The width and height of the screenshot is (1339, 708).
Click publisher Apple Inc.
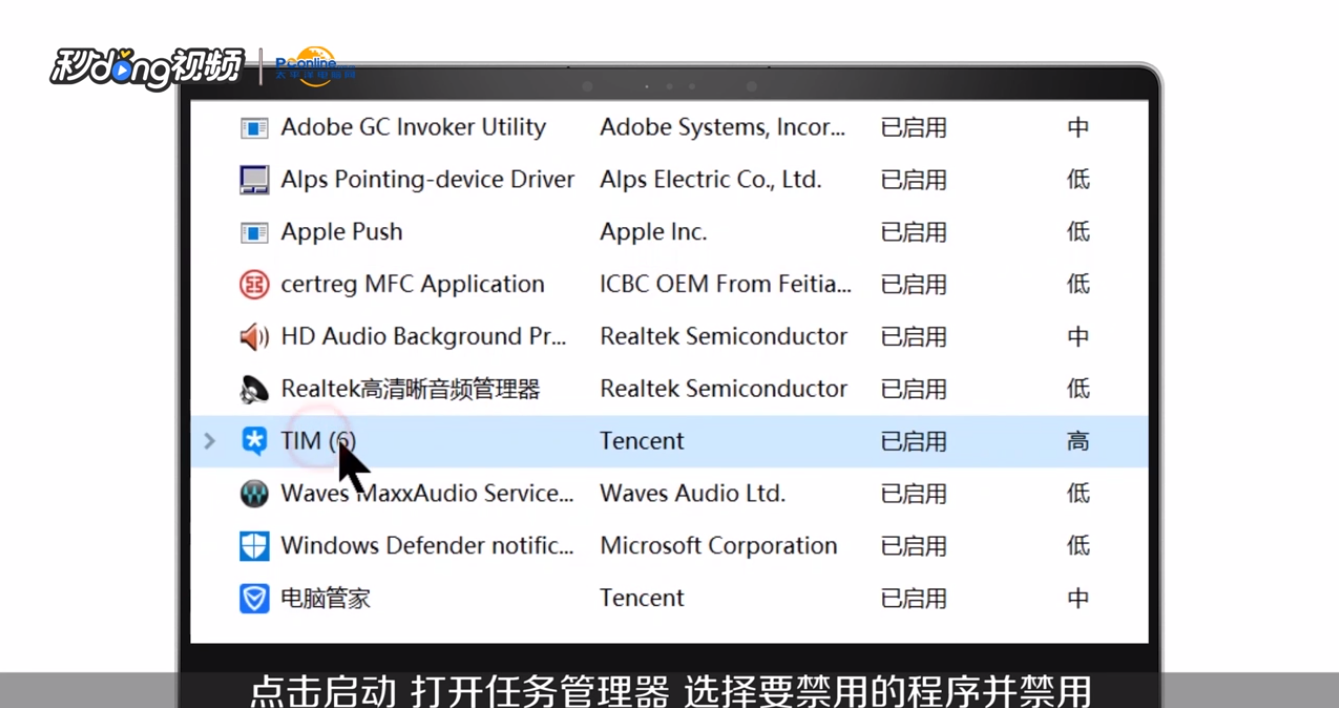point(654,232)
